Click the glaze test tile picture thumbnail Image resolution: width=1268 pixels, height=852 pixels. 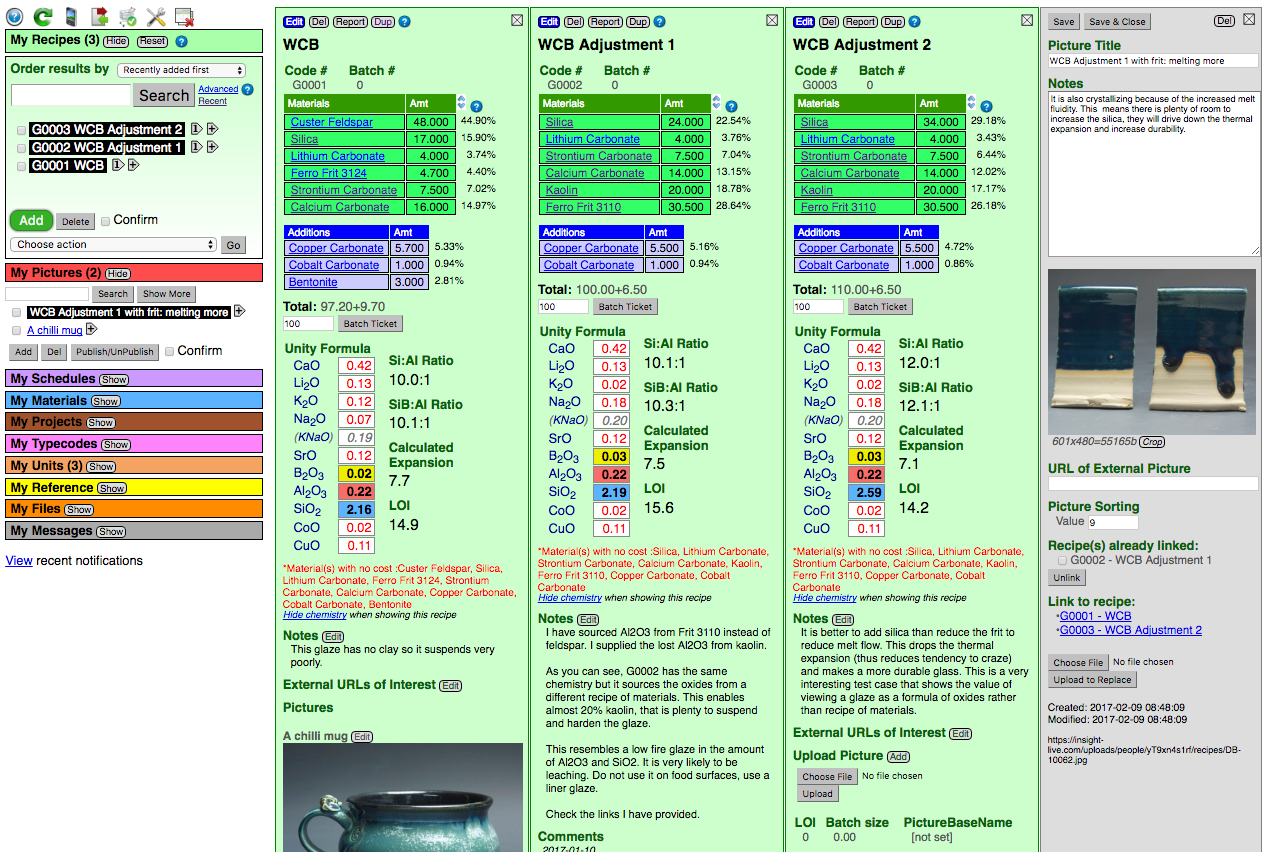click(x=1152, y=351)
